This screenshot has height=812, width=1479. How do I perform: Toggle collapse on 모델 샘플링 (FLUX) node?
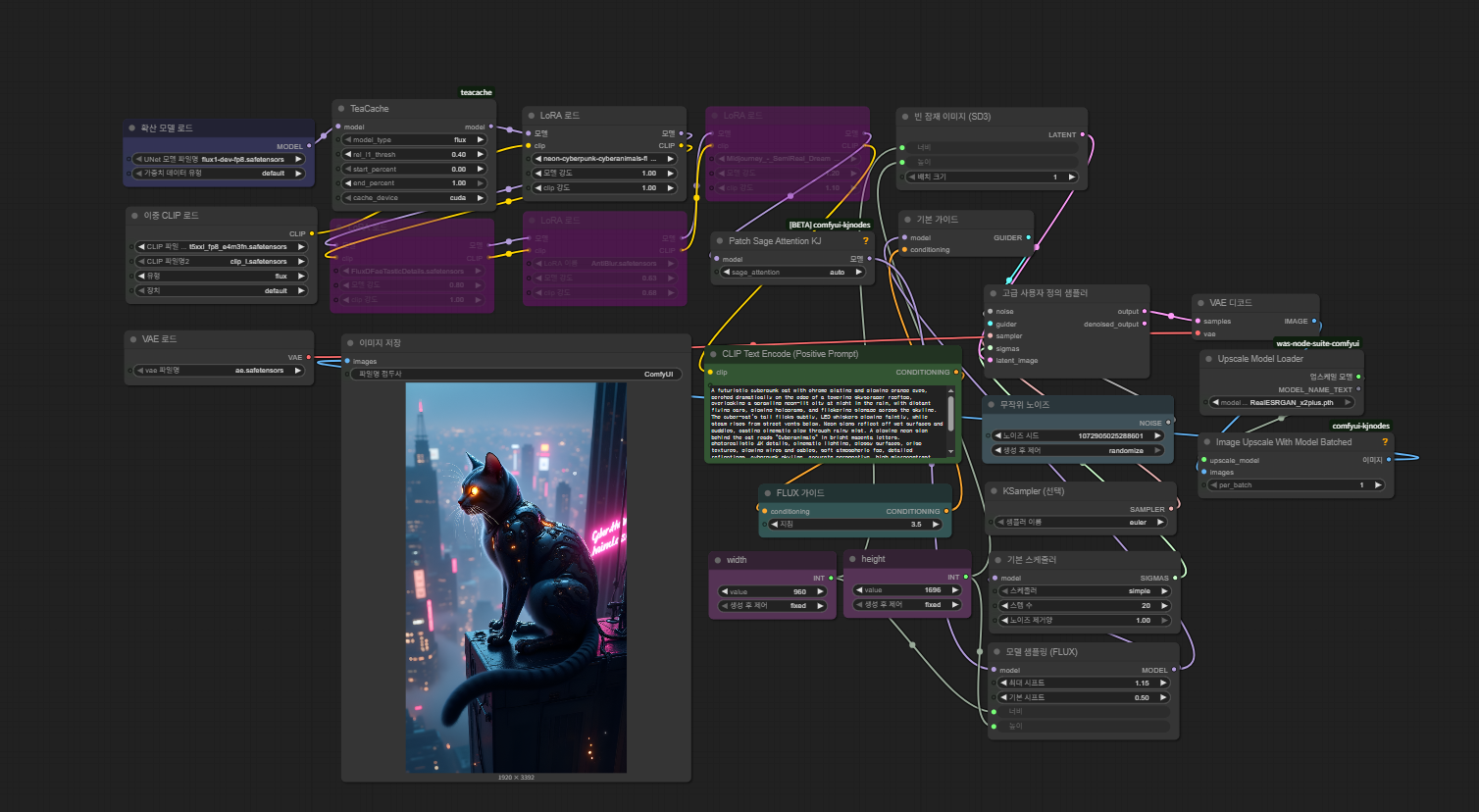pos(996,651)
